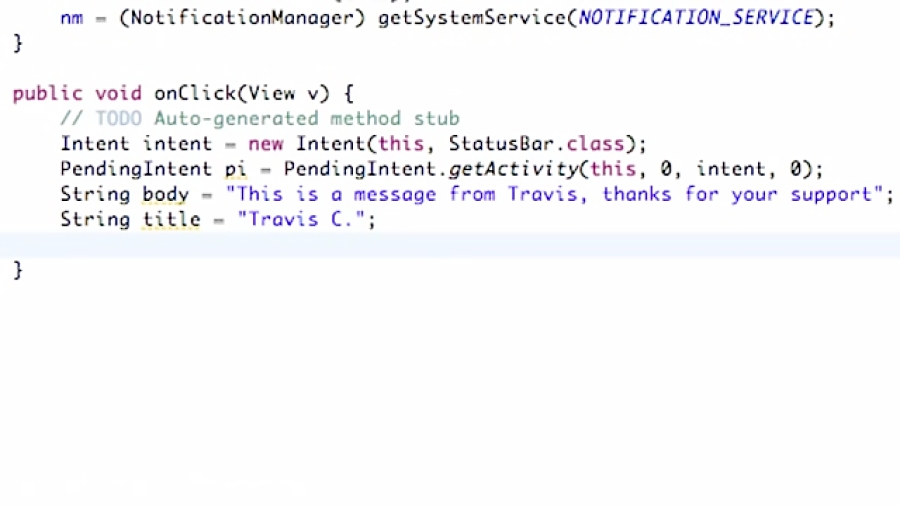This screenshot has height=506, width=900.
Task: Click the 'pi' variable name
Action: point(236,170)
